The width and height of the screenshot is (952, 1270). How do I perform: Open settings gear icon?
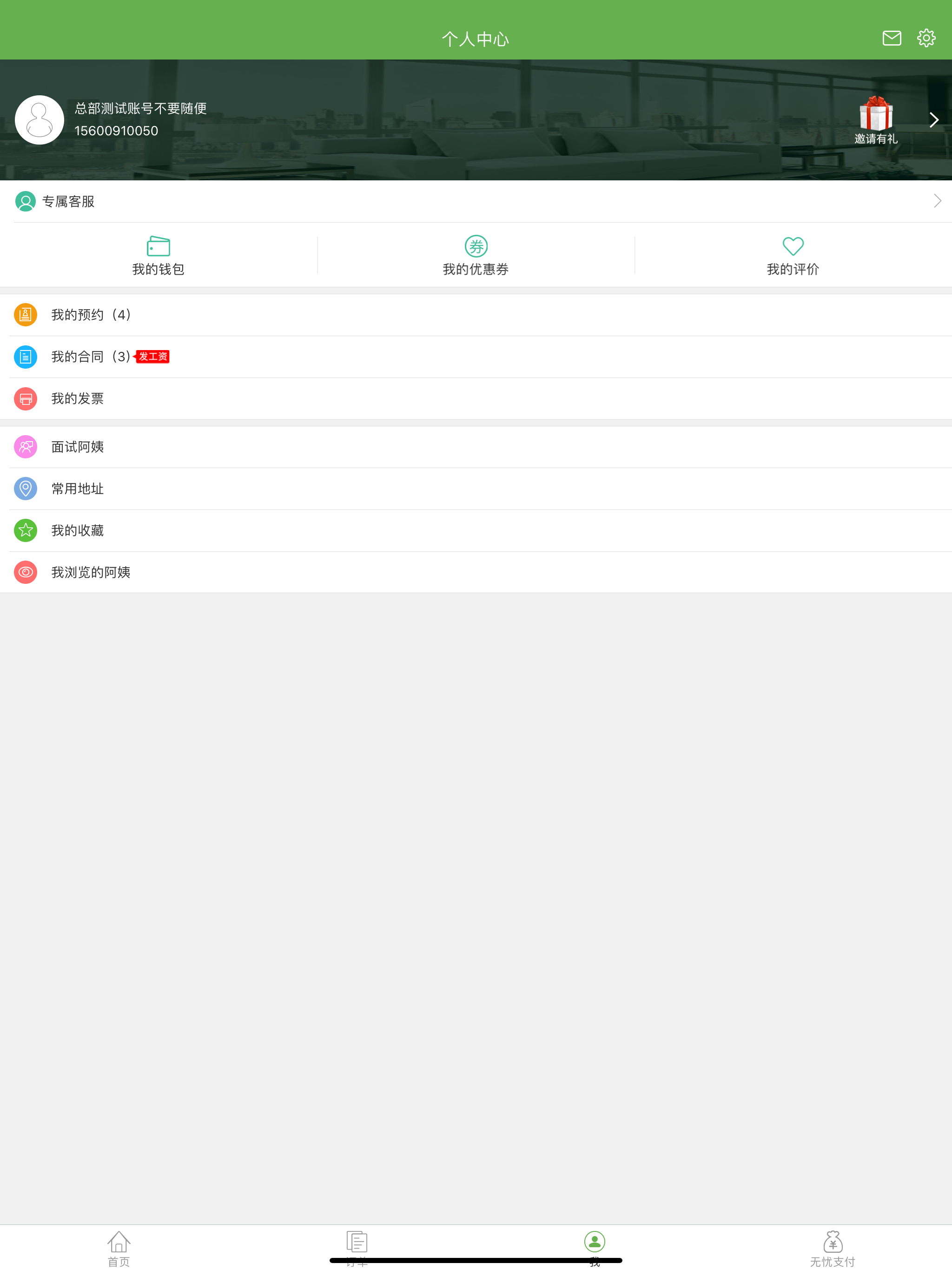[x=926, y=38]
